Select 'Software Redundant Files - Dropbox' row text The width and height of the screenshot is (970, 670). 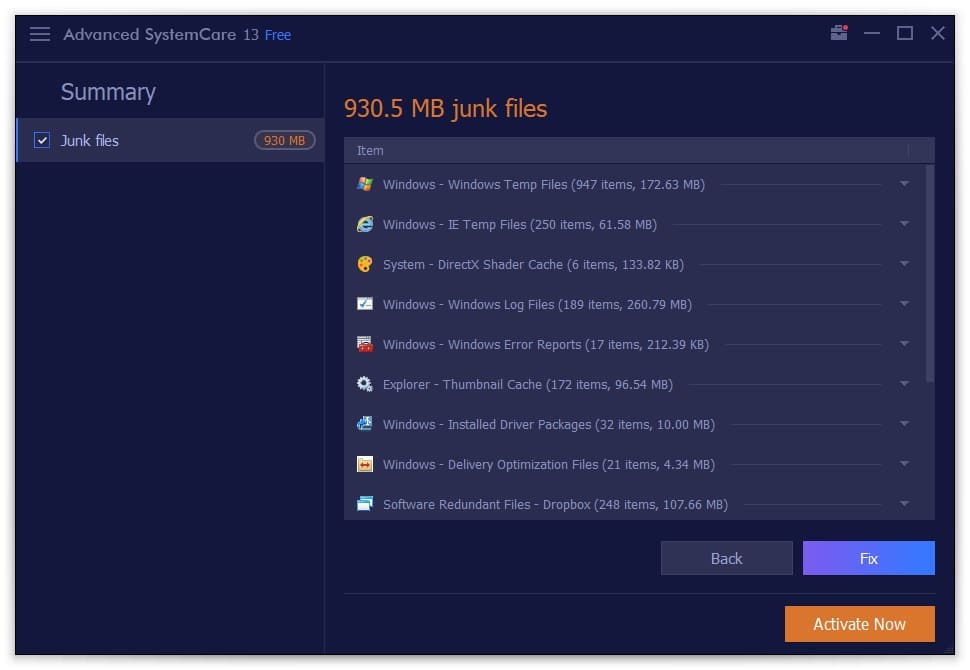(x=555, y=504)
